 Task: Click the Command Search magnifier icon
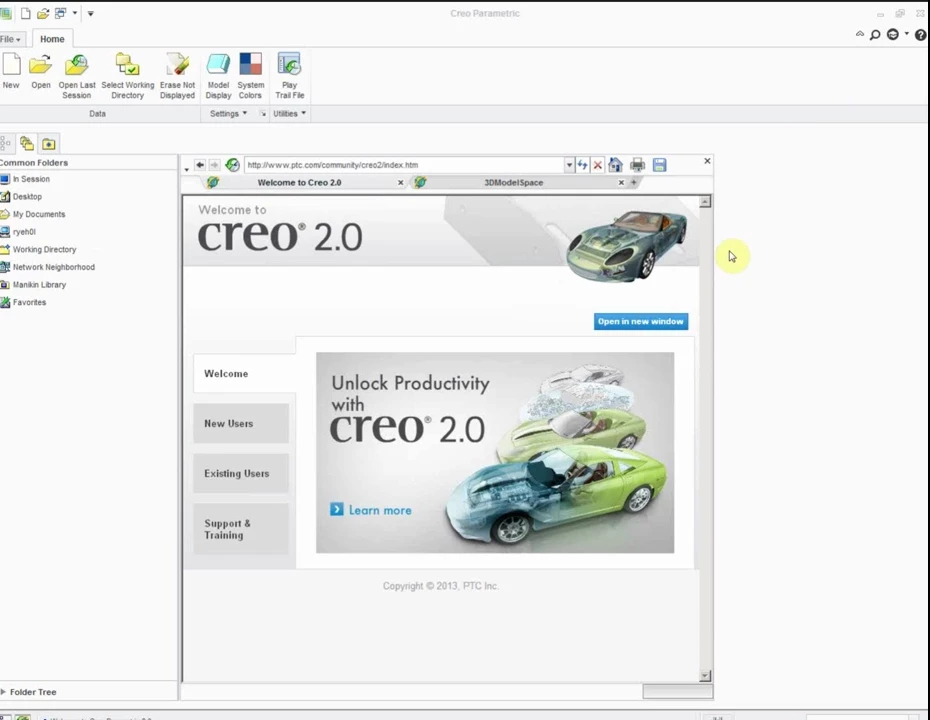(875, 35)
